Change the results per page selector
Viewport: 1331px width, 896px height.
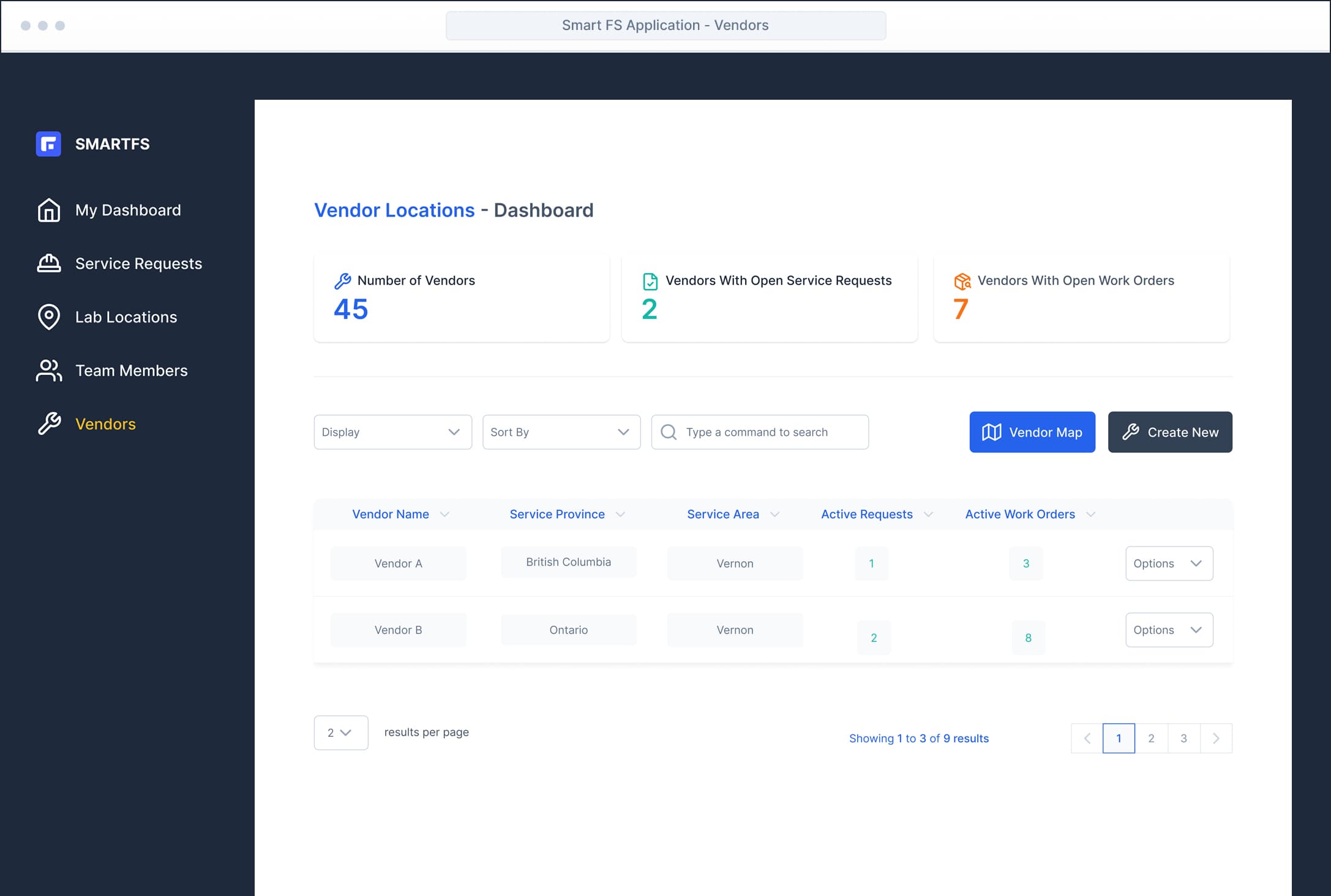tap(340, 733)
